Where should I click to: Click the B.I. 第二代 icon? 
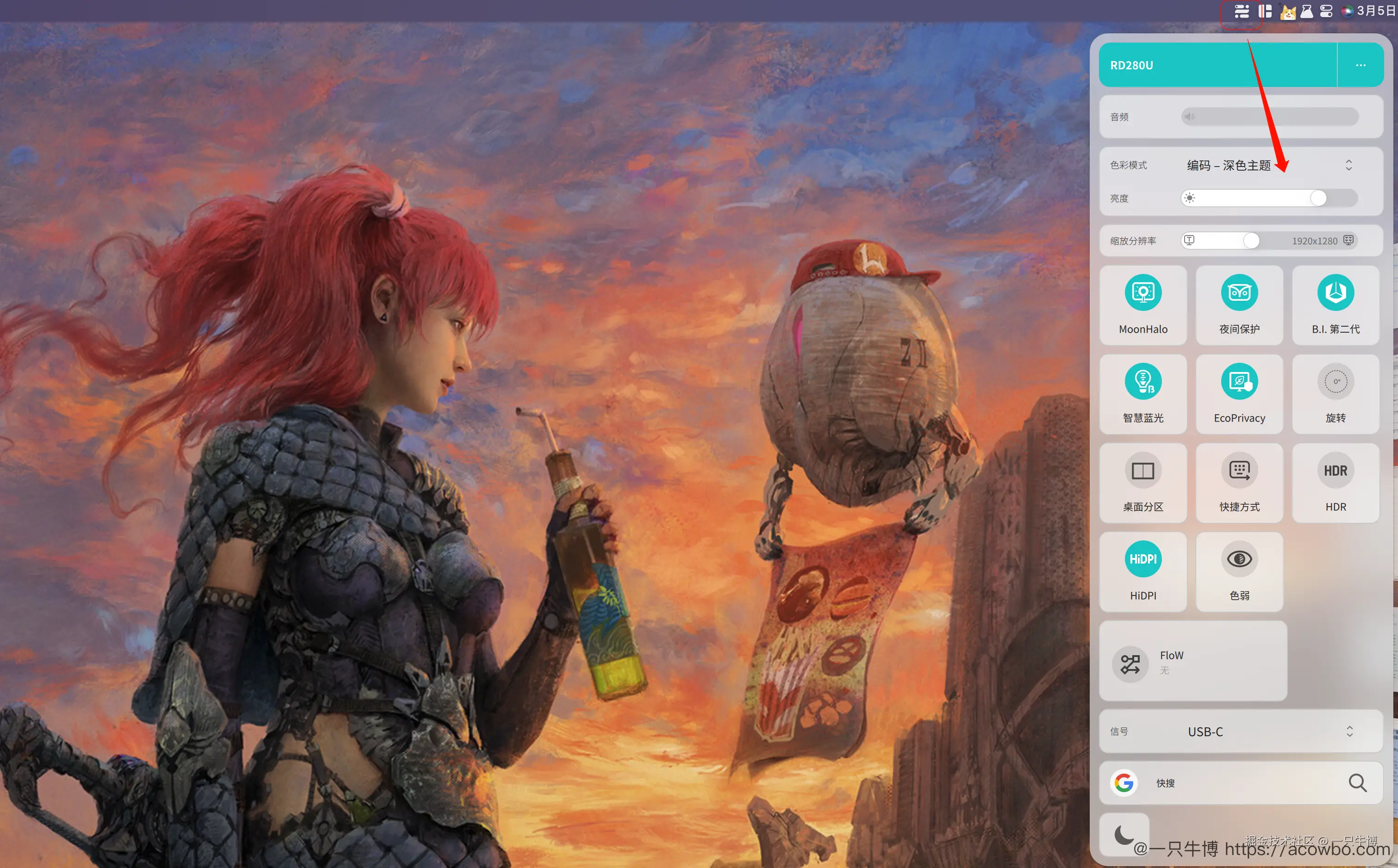pos(1335,293)
